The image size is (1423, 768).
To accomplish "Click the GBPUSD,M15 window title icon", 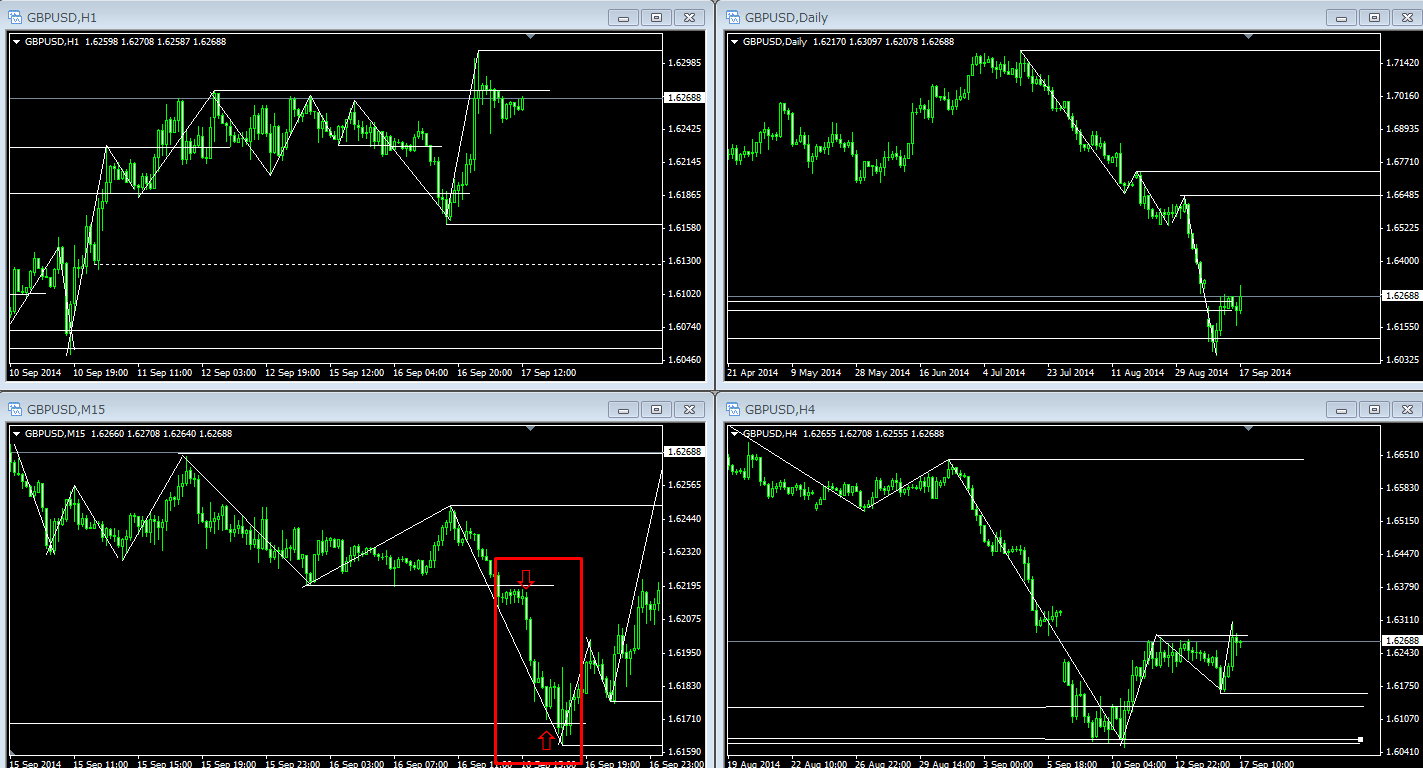I will click(x=15, y=409).
